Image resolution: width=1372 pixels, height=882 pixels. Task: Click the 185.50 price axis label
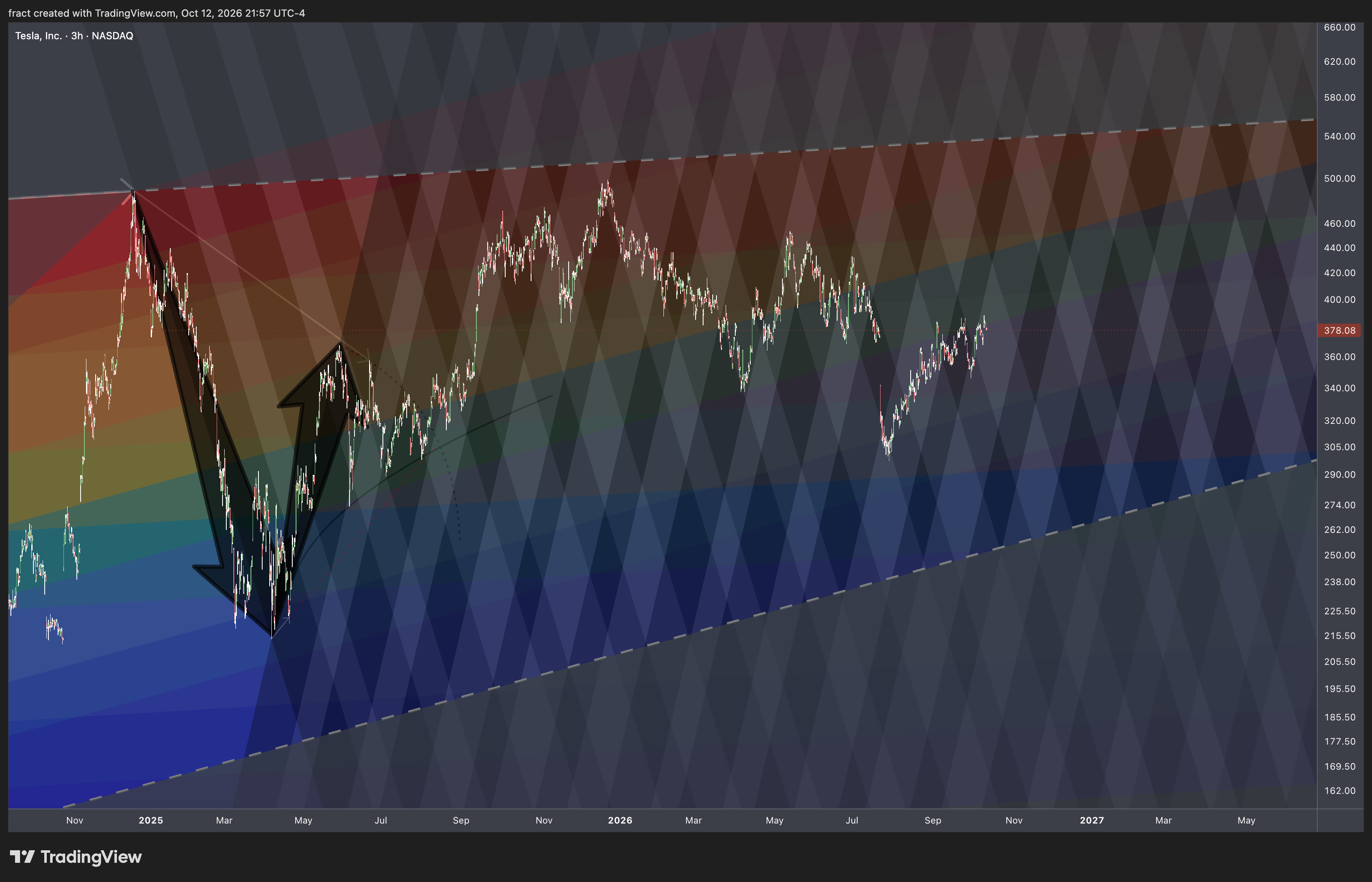point(1339,717)
